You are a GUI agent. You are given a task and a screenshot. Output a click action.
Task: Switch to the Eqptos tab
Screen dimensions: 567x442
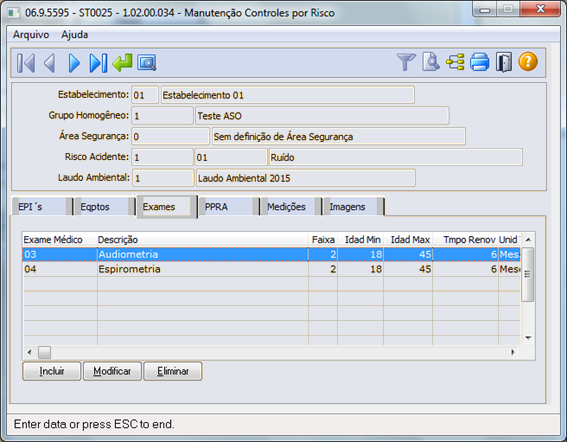click(104, 207)
